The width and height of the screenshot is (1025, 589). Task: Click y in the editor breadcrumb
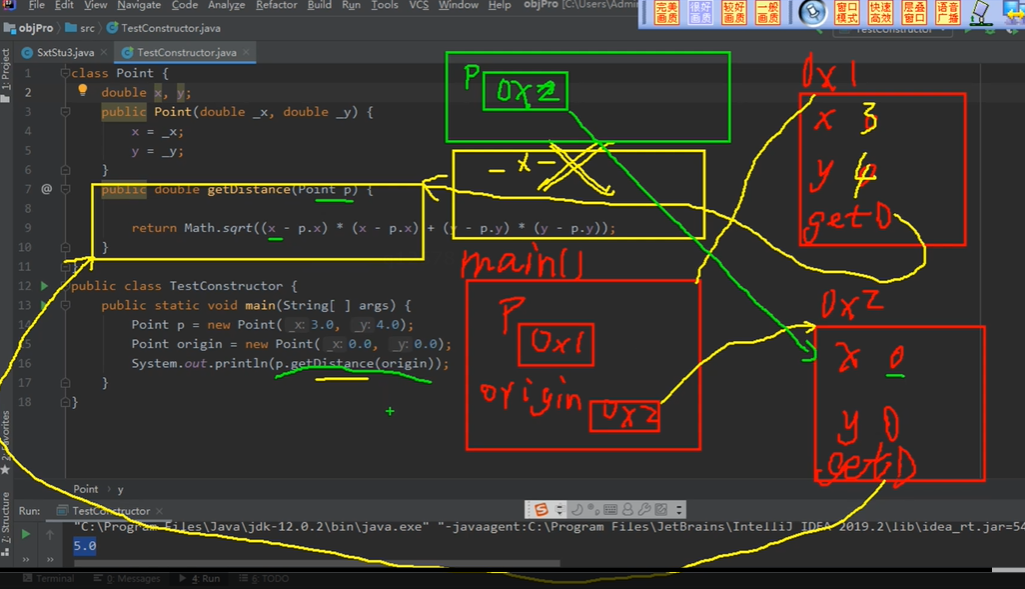120,490
